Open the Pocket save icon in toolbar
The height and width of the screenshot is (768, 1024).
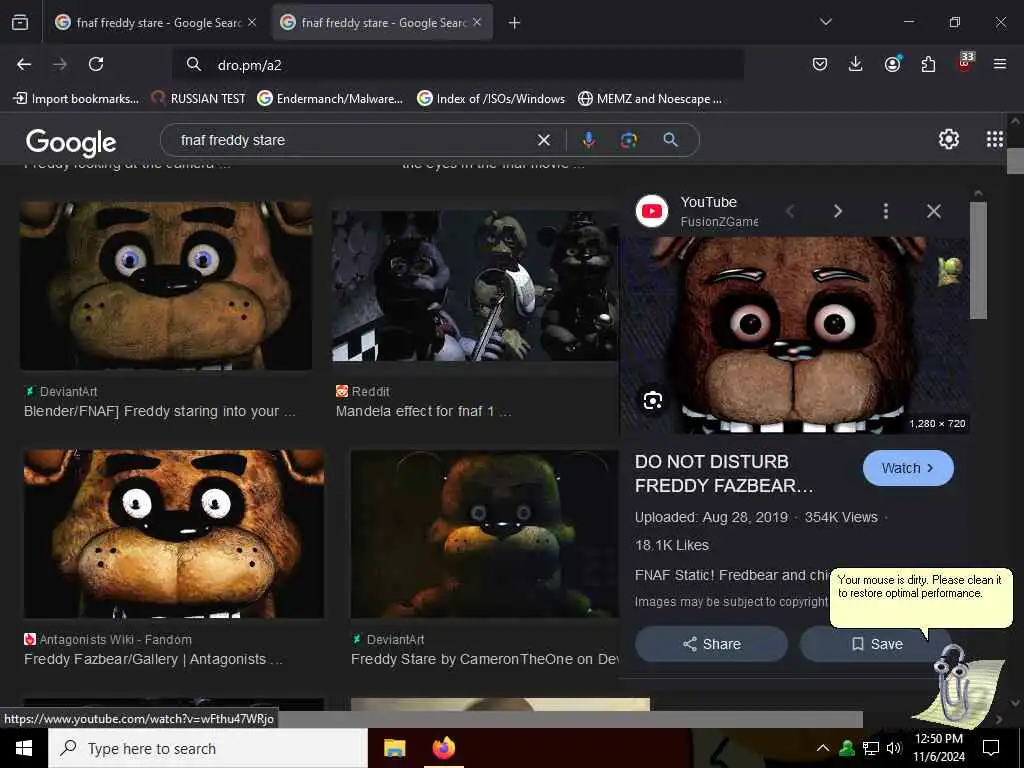point(820,64)
